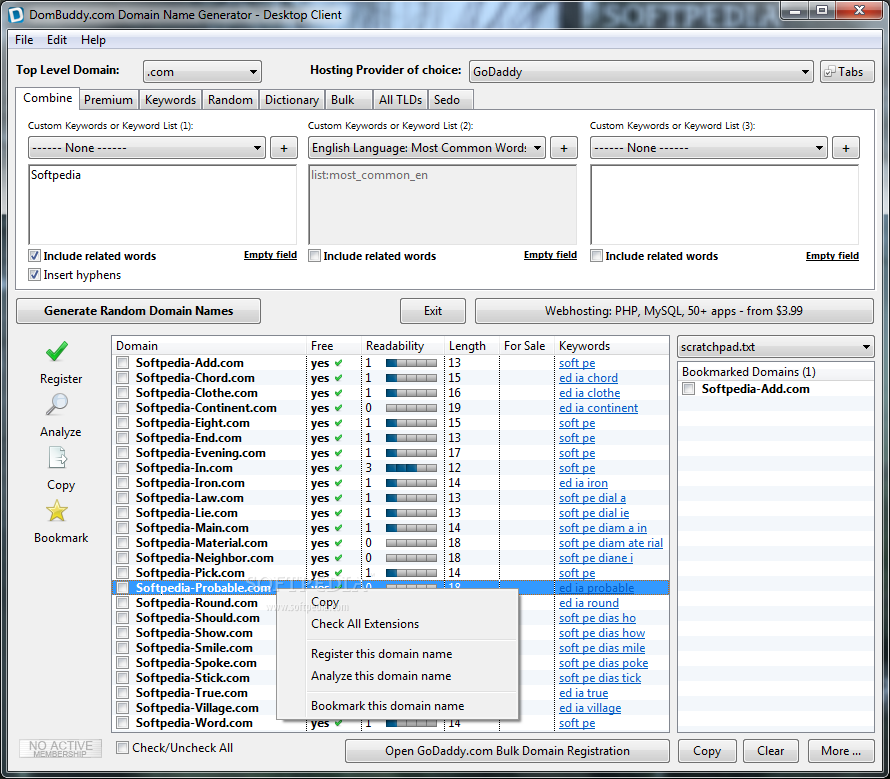890x779 pixels.
Task: Click the 'soft pe diam ate rial' keywords link
Action: [x=611, y=543]
